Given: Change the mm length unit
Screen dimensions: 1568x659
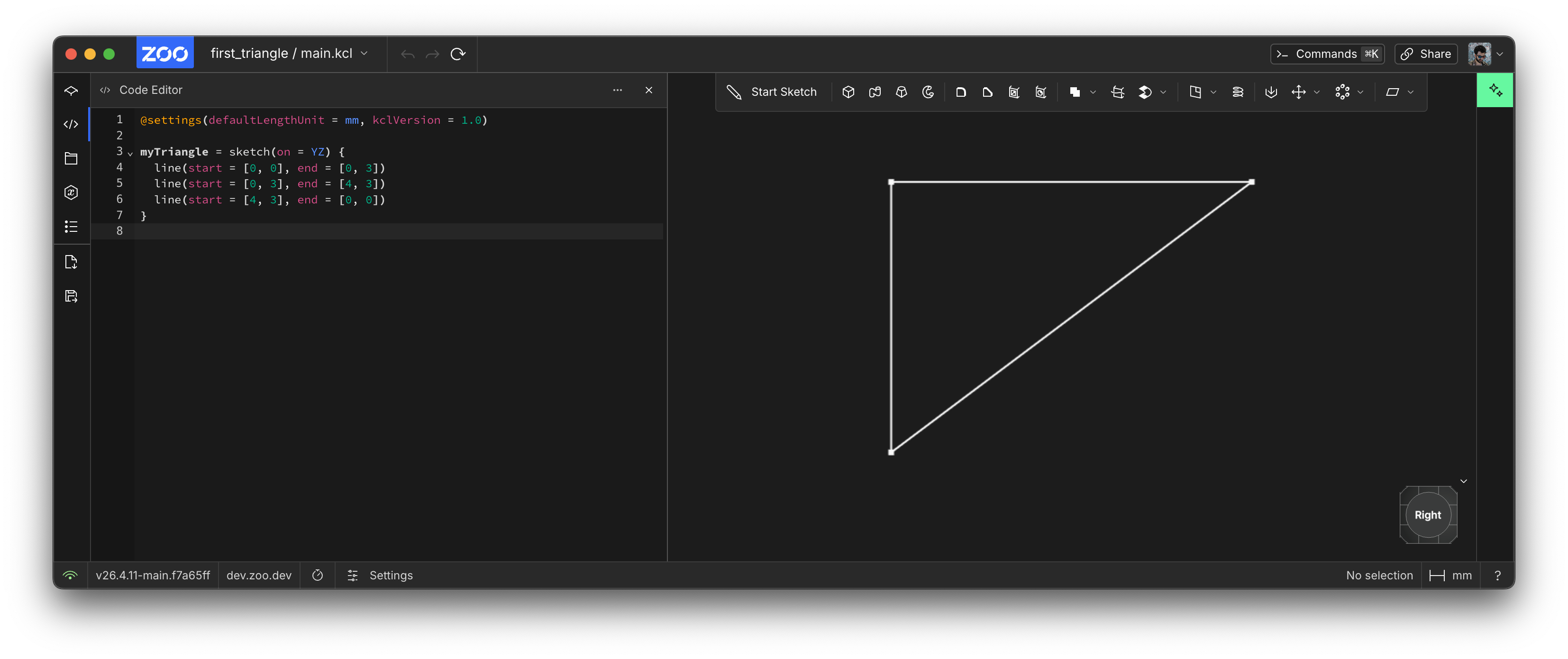Looking at the screenshot, I should 1450,575.
